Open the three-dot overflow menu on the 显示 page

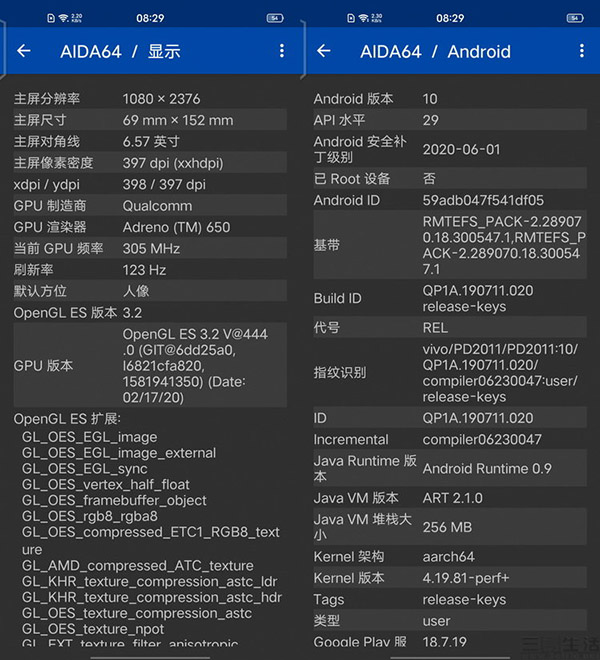click(x=282, y=51)
